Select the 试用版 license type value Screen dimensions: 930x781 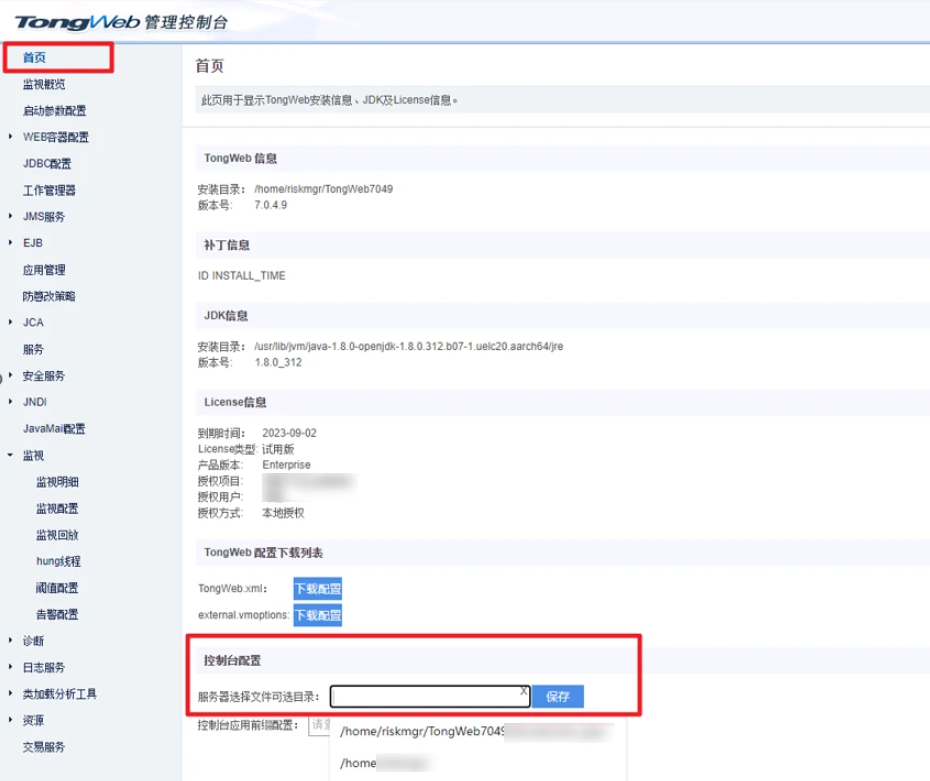point(278,449)
